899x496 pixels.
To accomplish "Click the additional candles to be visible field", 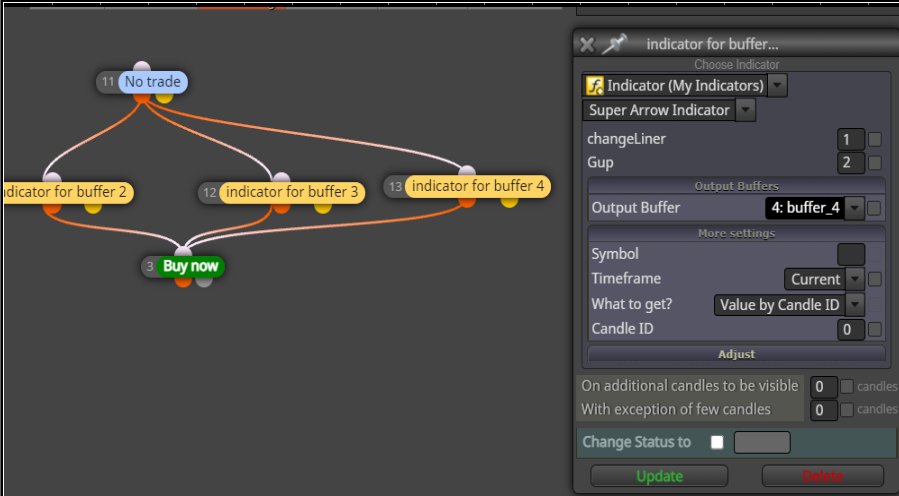I will click(823, 387).
